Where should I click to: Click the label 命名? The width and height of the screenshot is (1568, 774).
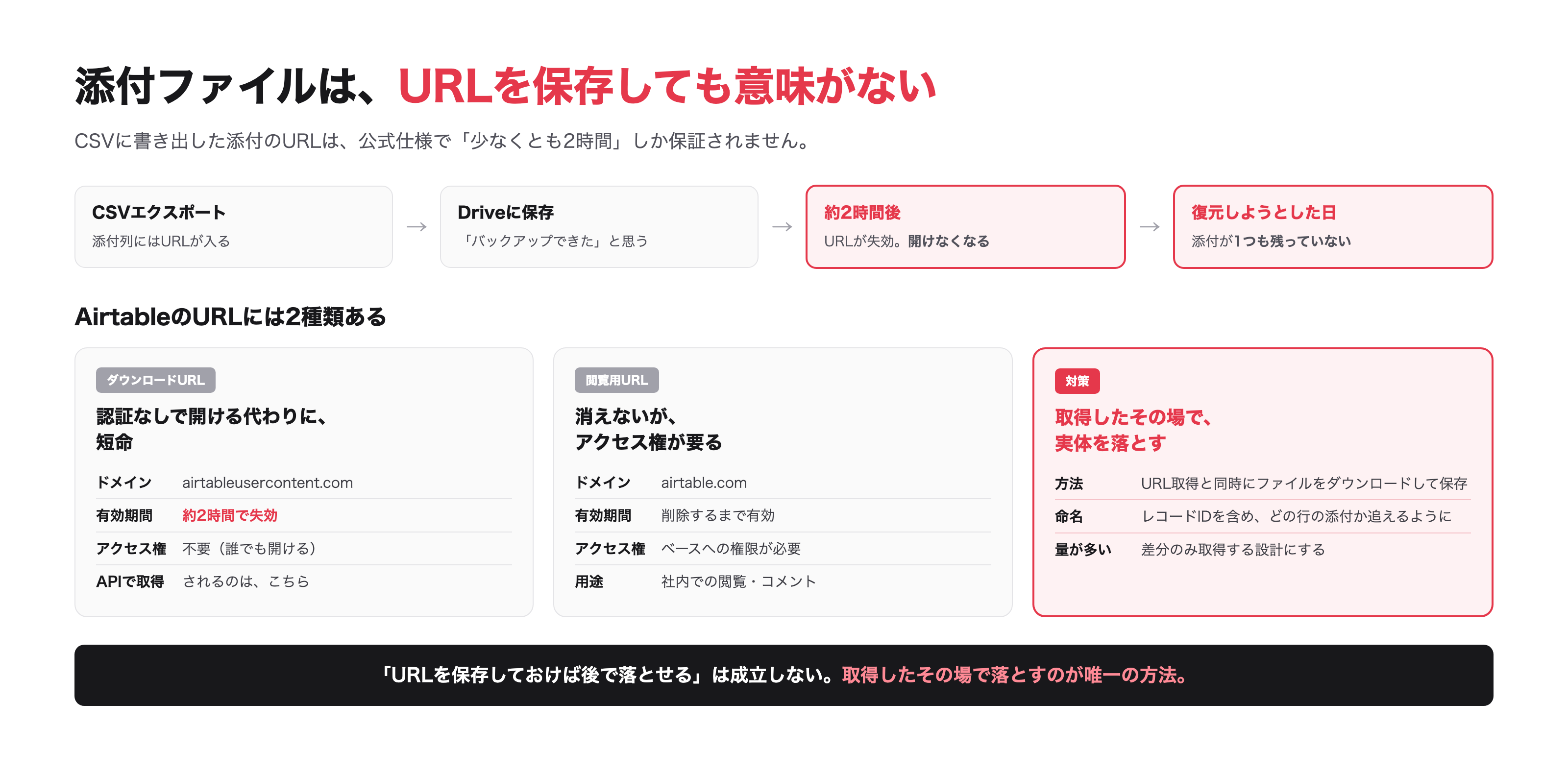click(1070, 516)
